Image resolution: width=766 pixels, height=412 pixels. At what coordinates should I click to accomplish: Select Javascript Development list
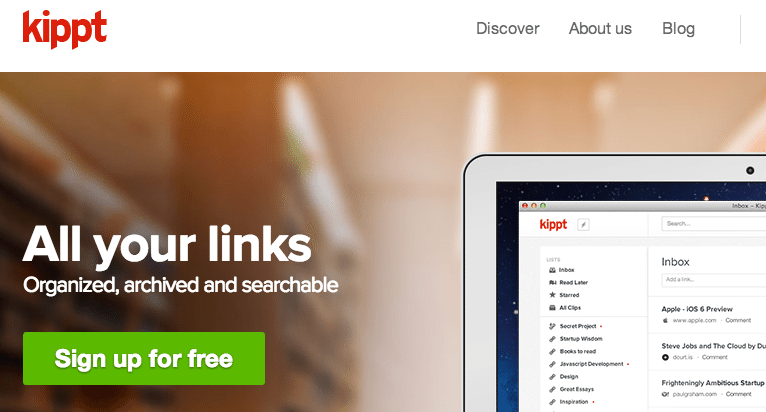tap(591, 364)
